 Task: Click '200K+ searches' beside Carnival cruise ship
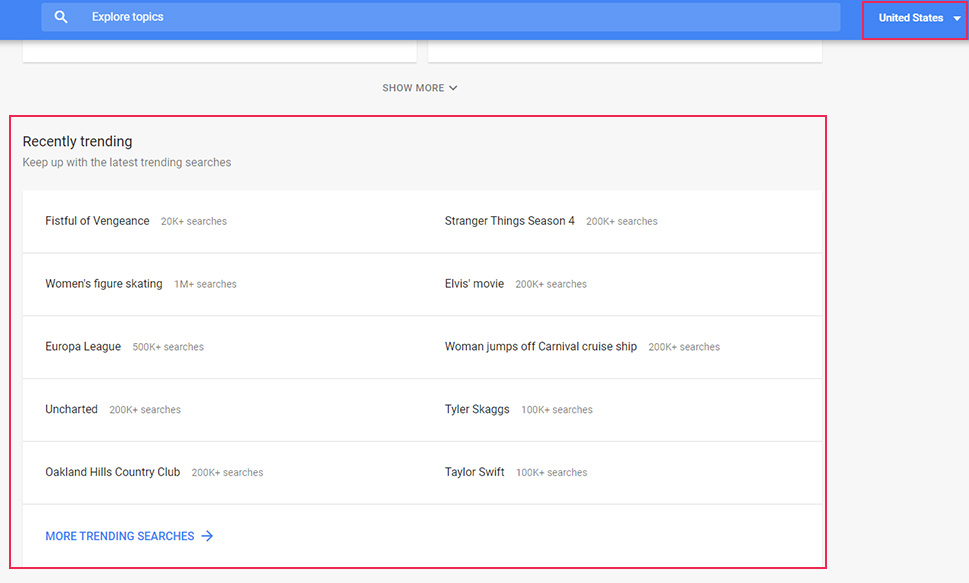point(684,347)
